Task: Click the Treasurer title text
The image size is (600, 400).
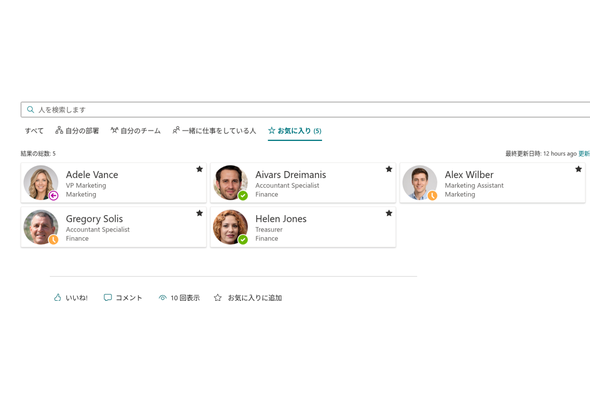Action: pyautogui.click(x=269, y=229)
